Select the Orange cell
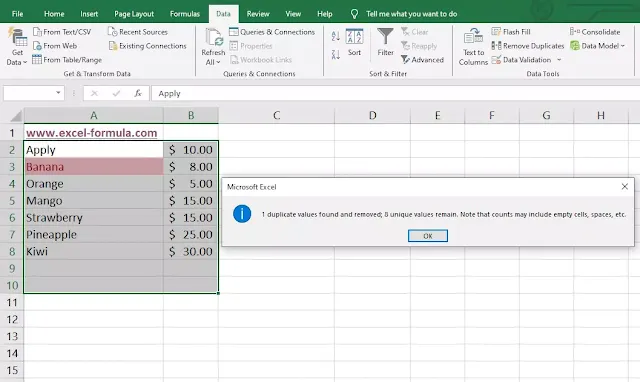Viewport: 640px width, 382px height. [x=94, y=184]
